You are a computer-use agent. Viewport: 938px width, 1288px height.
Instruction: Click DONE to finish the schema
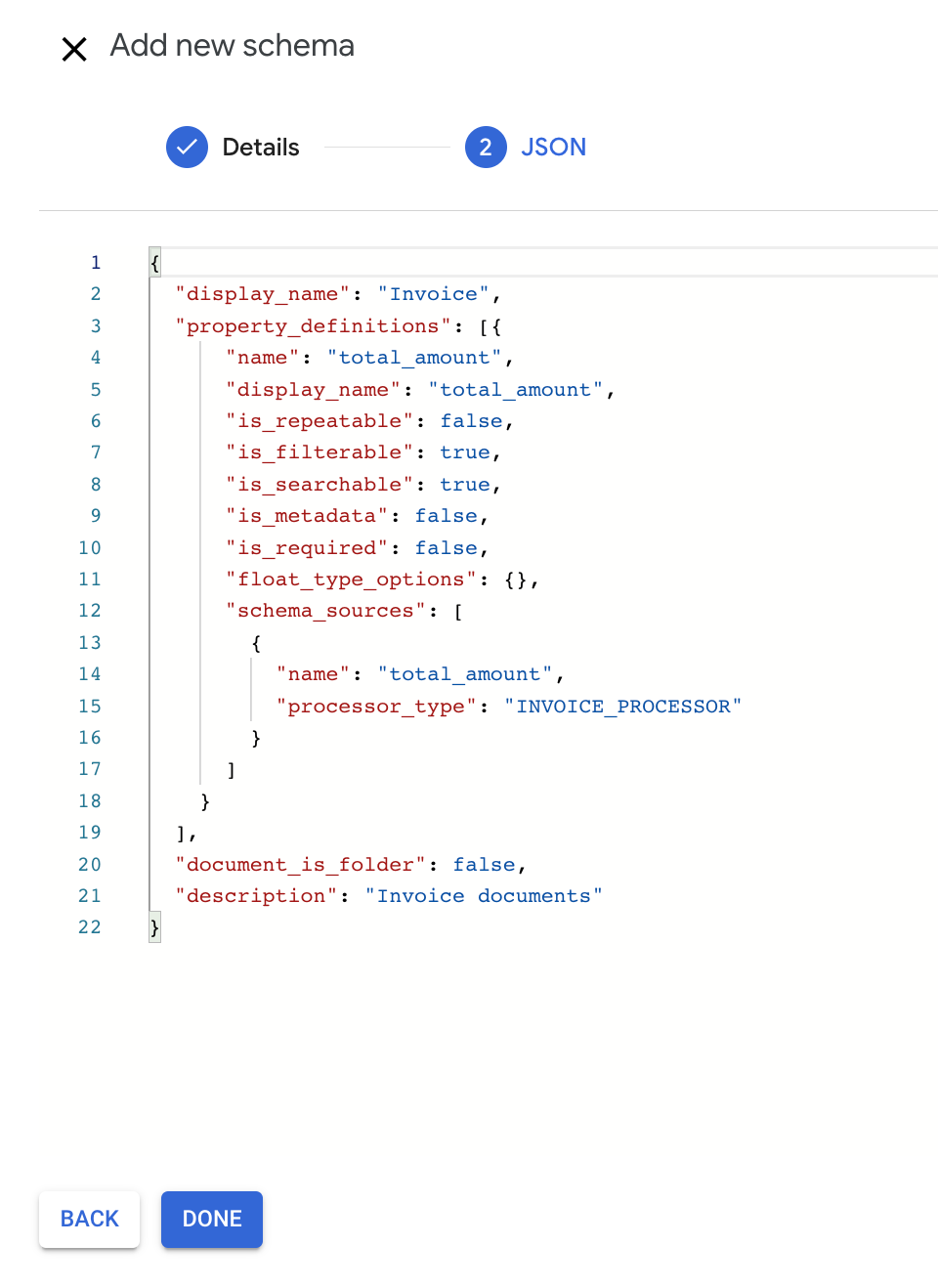(x=212, y=1219)
